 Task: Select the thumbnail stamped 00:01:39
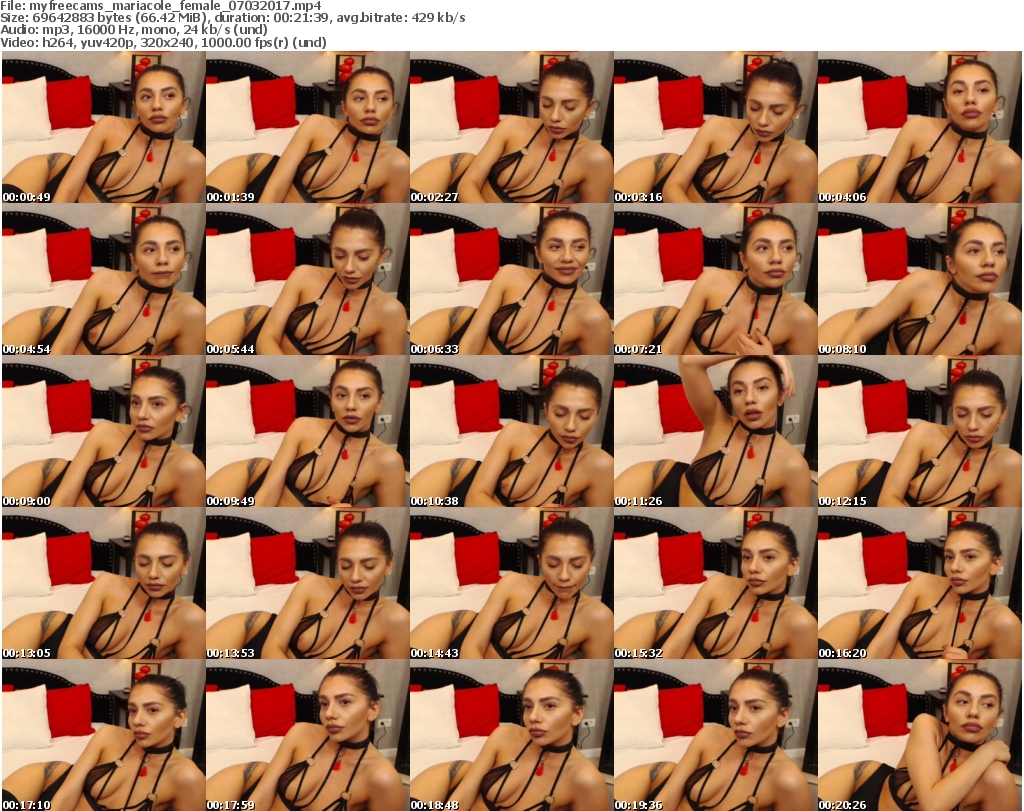coord(308,127)
